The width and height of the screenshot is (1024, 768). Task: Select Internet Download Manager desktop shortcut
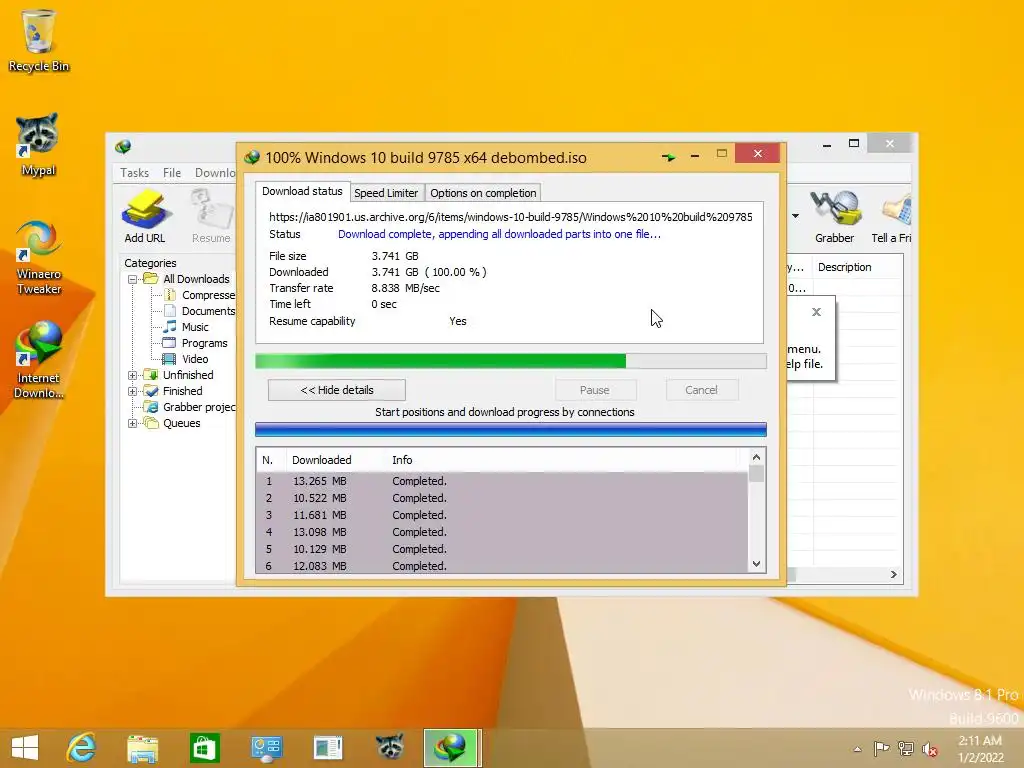click(x=39, y=360)
